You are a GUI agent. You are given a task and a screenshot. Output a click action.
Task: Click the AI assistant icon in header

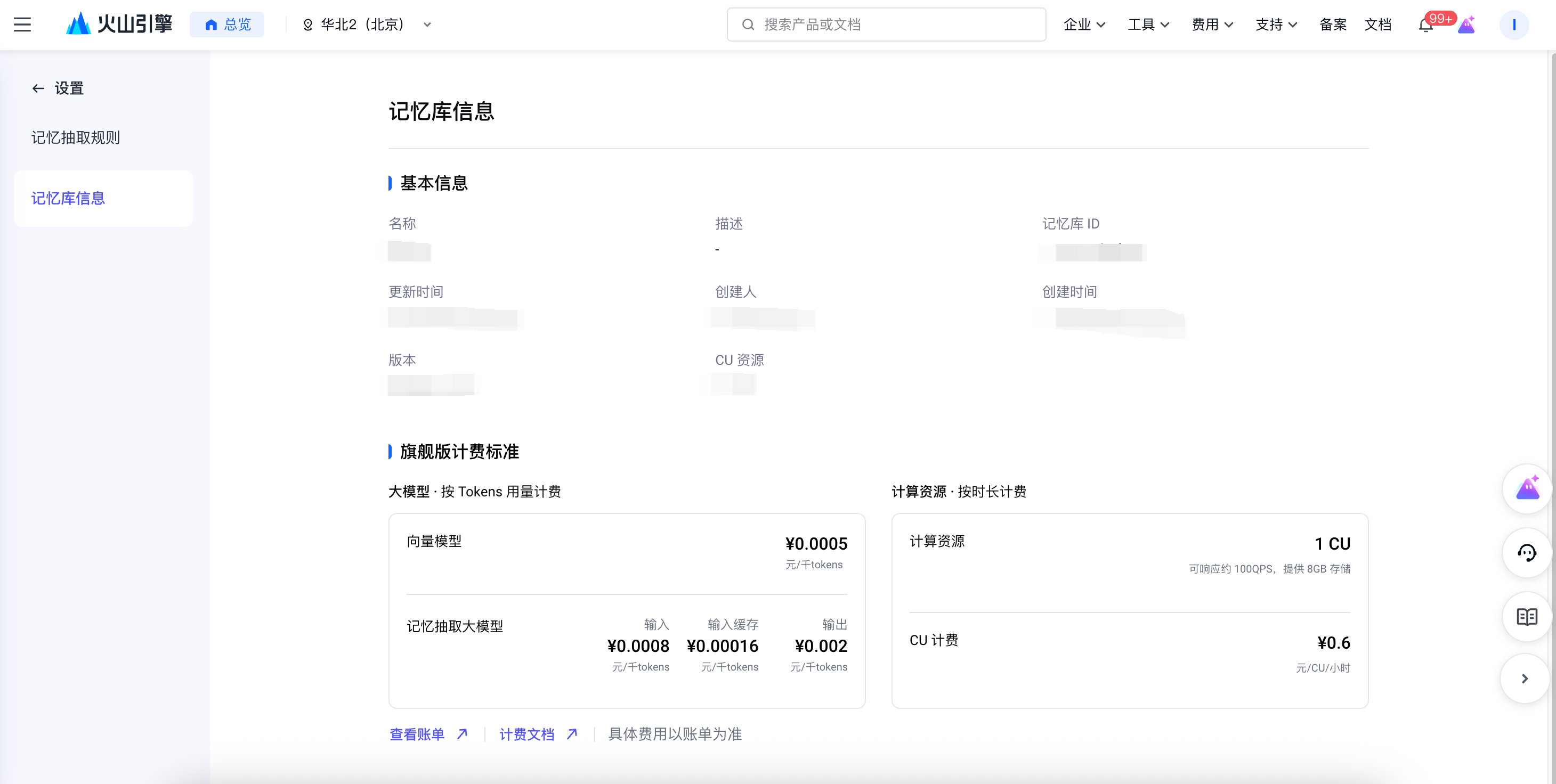(1466, 26)
